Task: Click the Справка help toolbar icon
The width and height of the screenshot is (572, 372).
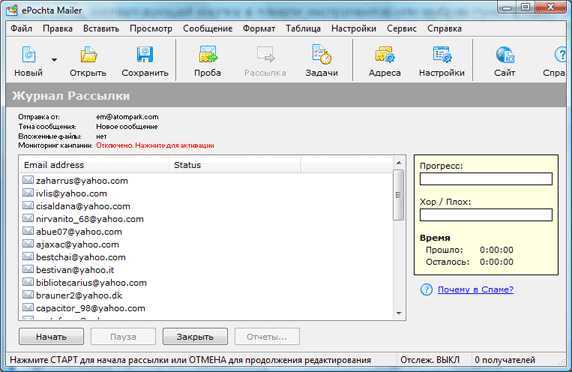Action: click(x=562, y=55)
